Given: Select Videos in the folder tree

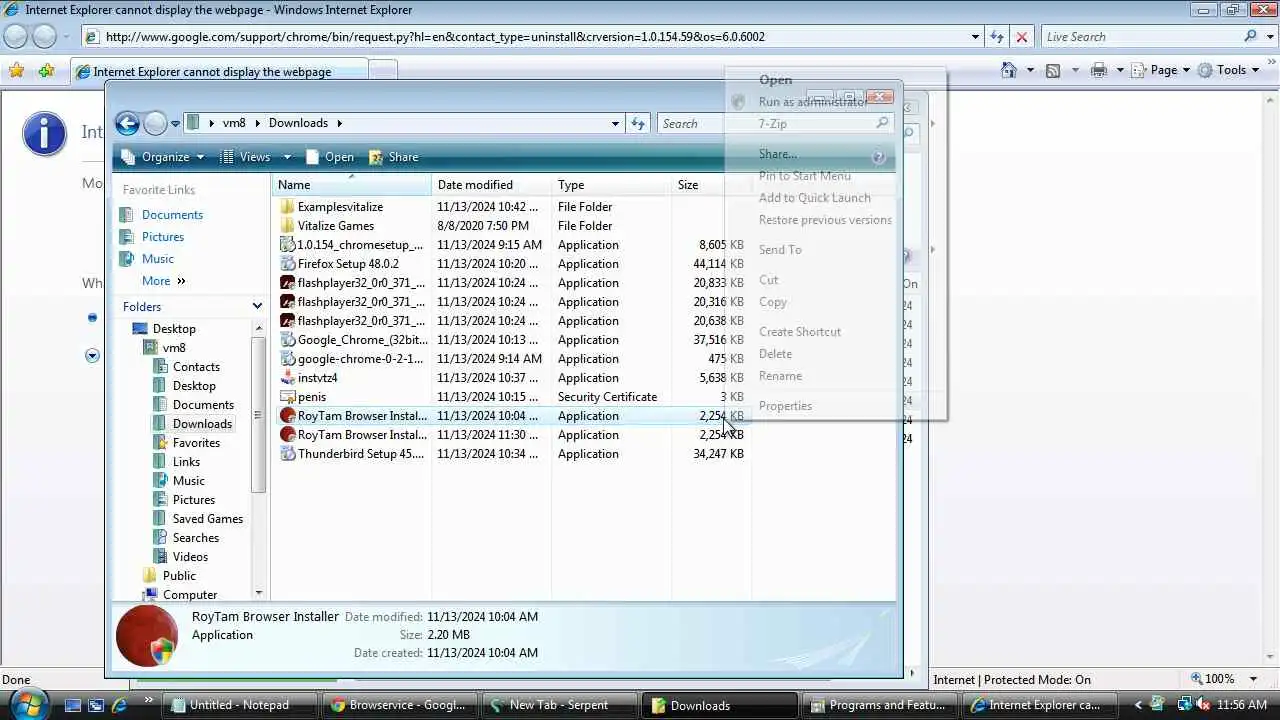Looking at the screenshot, I should click(x=190, y=557).
